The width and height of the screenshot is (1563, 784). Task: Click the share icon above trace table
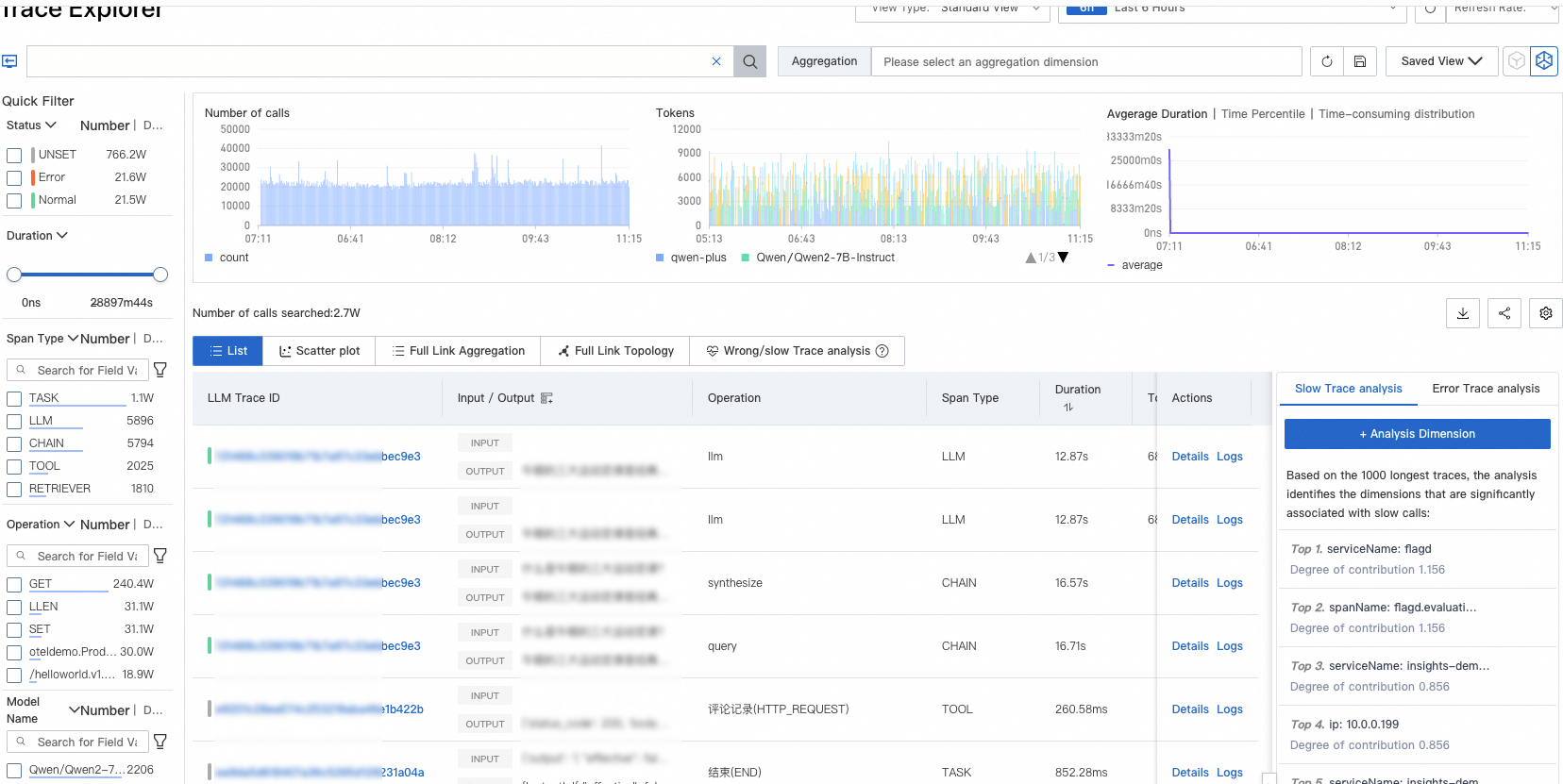tap(1504, 313)
